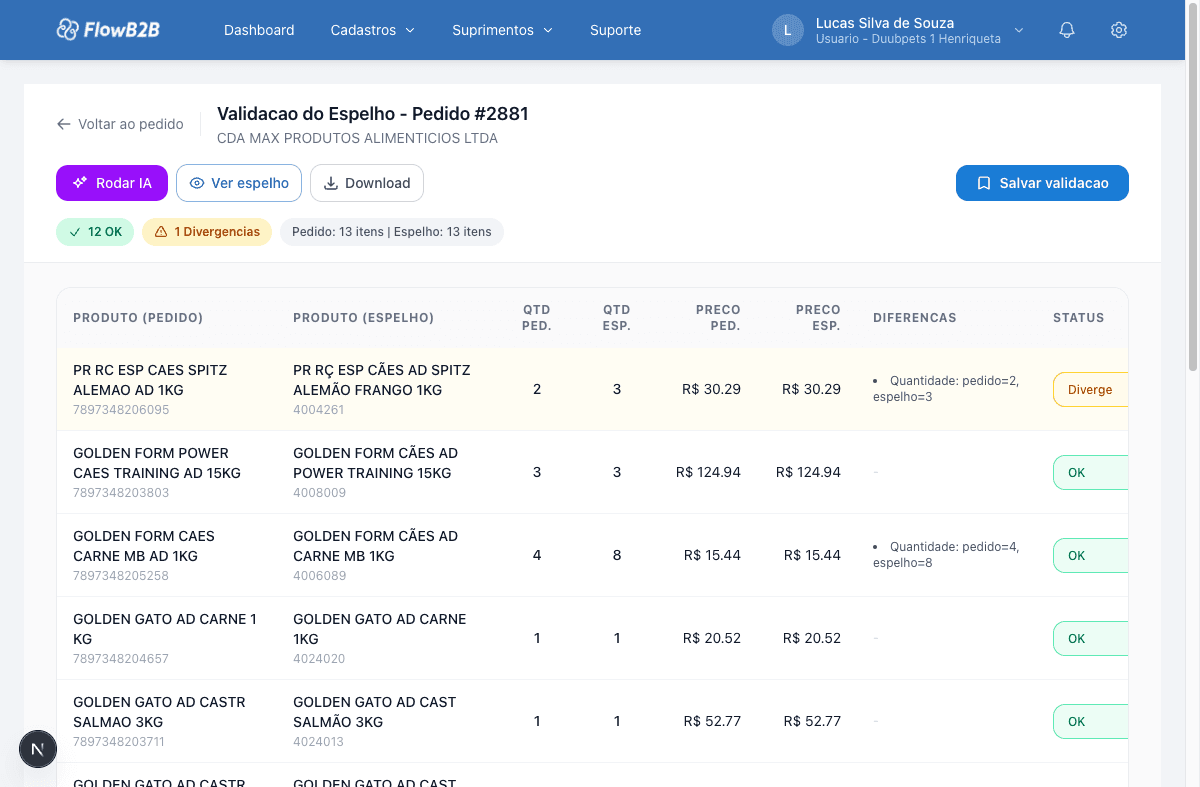Click Pedido 13 itens Espelho 13 itens chip
Viewport: 1200px width, 787px height.
tap(392, 232)
